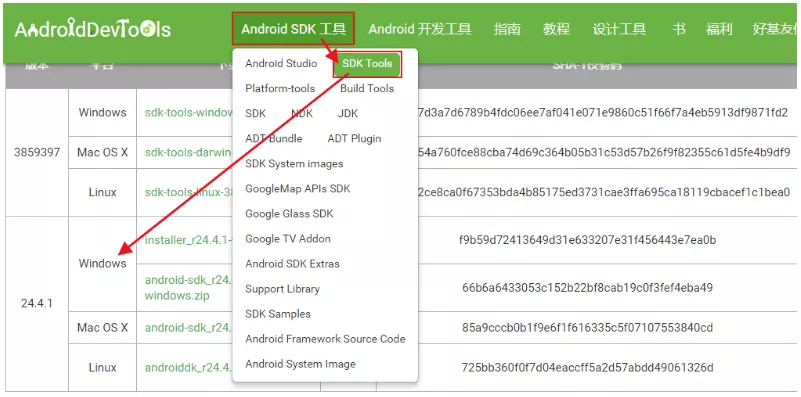This screenshot has height=397, width=801.
Task: Open the 福利 menu item
Action: pyautogui.click(x=719, y=29)
